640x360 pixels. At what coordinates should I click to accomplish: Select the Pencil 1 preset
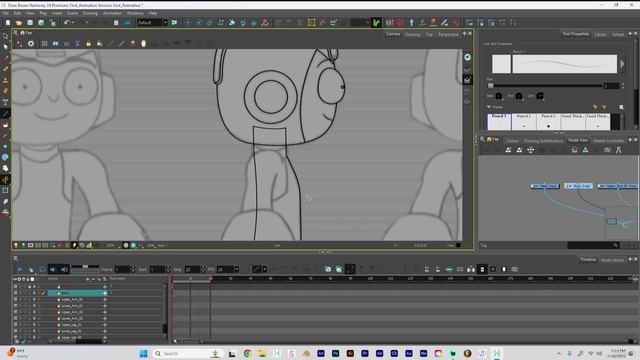pyautogui.click(x=499, y=122)
